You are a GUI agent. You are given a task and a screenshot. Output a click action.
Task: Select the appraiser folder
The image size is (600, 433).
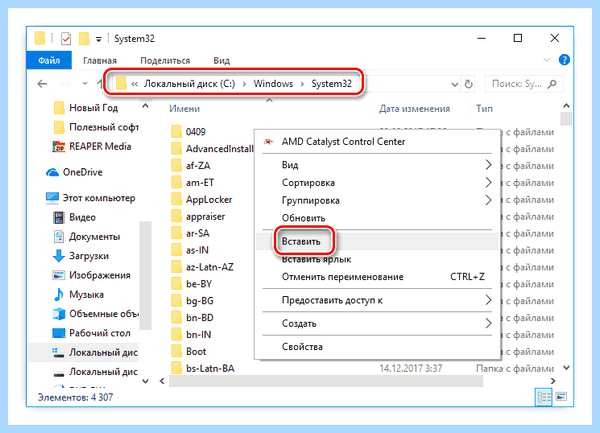pos(198,216)
